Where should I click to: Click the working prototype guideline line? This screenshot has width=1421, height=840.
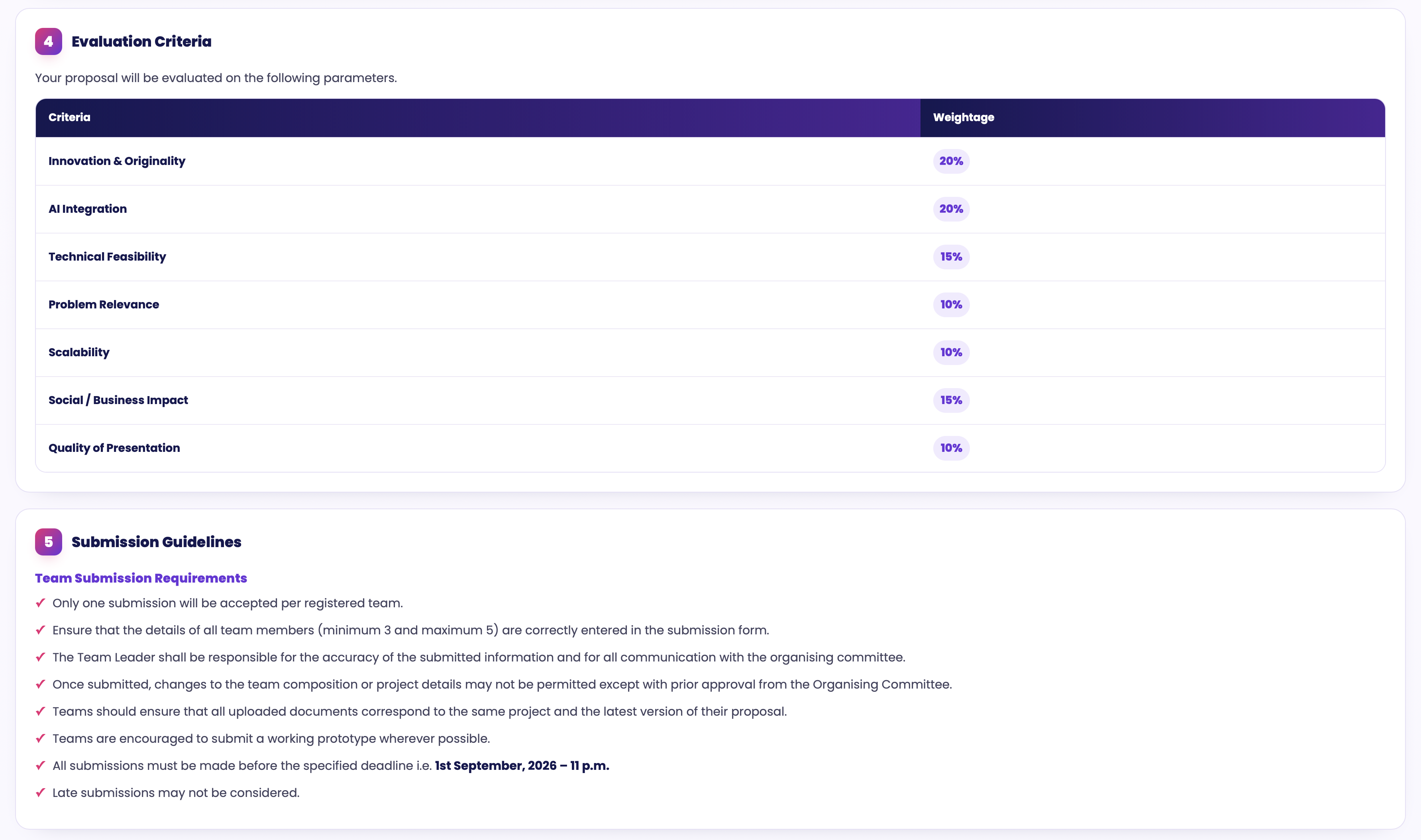271,739
